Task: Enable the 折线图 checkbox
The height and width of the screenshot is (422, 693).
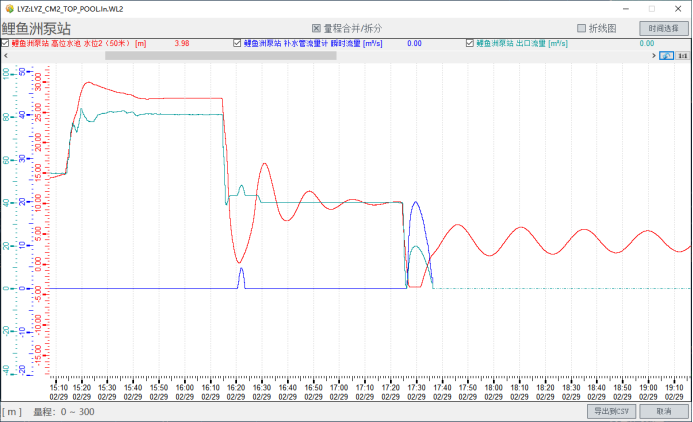Action: click(582, 28)
